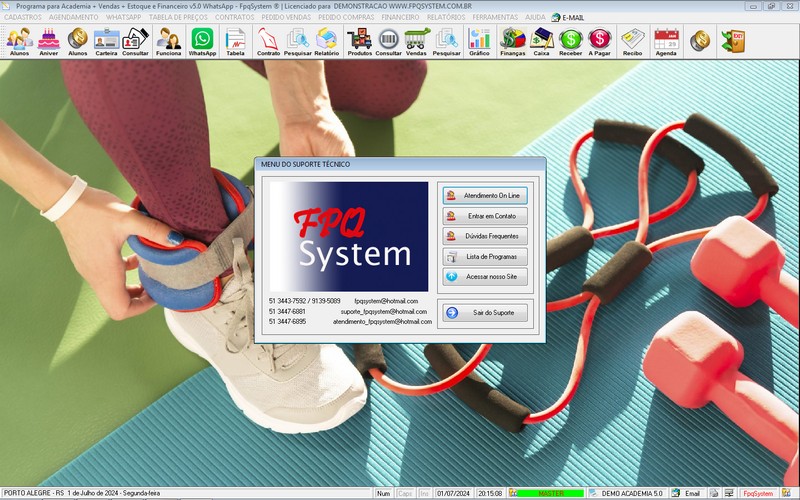This screenshot has height=500, width=800.
Task: Open the CADASTROS menu
Action: 23,17
